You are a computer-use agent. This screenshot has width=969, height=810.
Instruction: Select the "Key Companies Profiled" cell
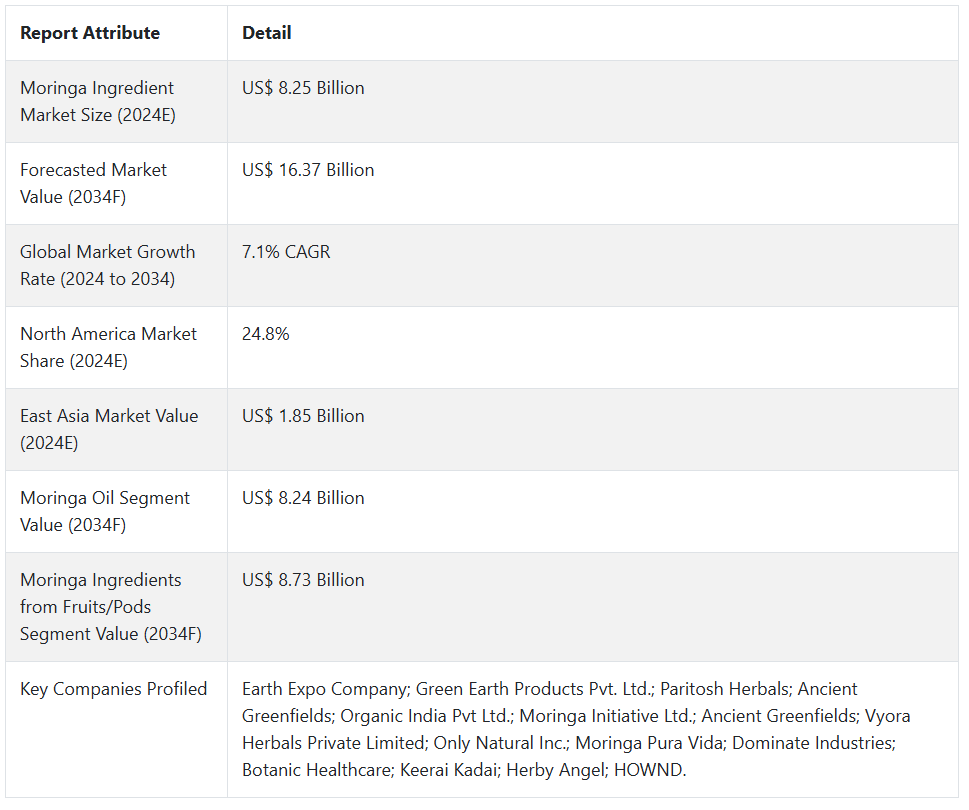coord(114,689)
